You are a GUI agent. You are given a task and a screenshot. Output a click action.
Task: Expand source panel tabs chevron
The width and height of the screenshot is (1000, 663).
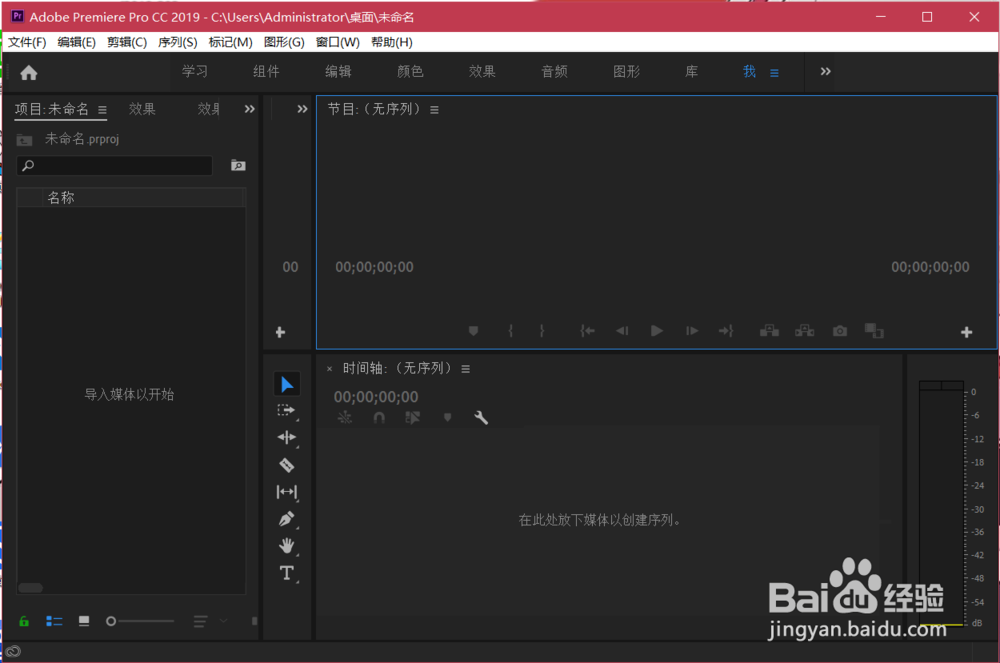(302, 109)
